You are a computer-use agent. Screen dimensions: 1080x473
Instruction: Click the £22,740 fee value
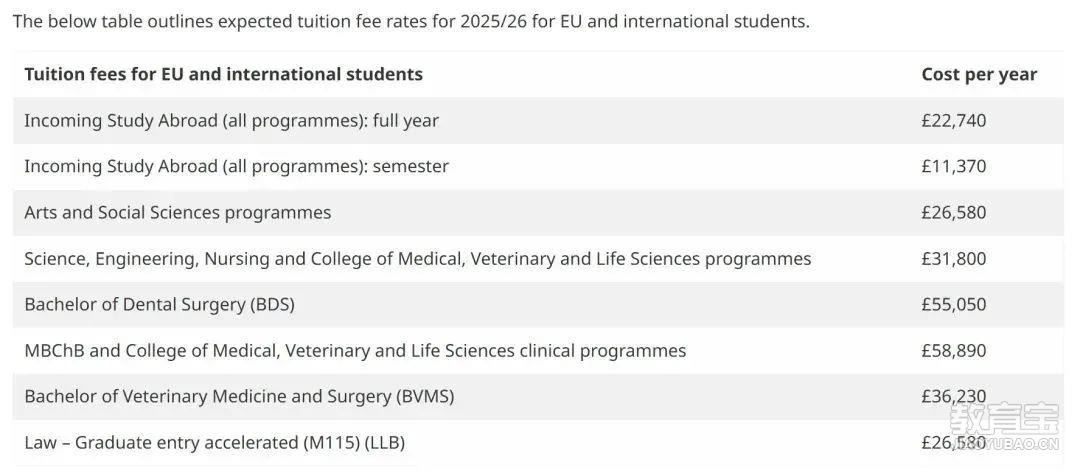(x=953, y=120)
